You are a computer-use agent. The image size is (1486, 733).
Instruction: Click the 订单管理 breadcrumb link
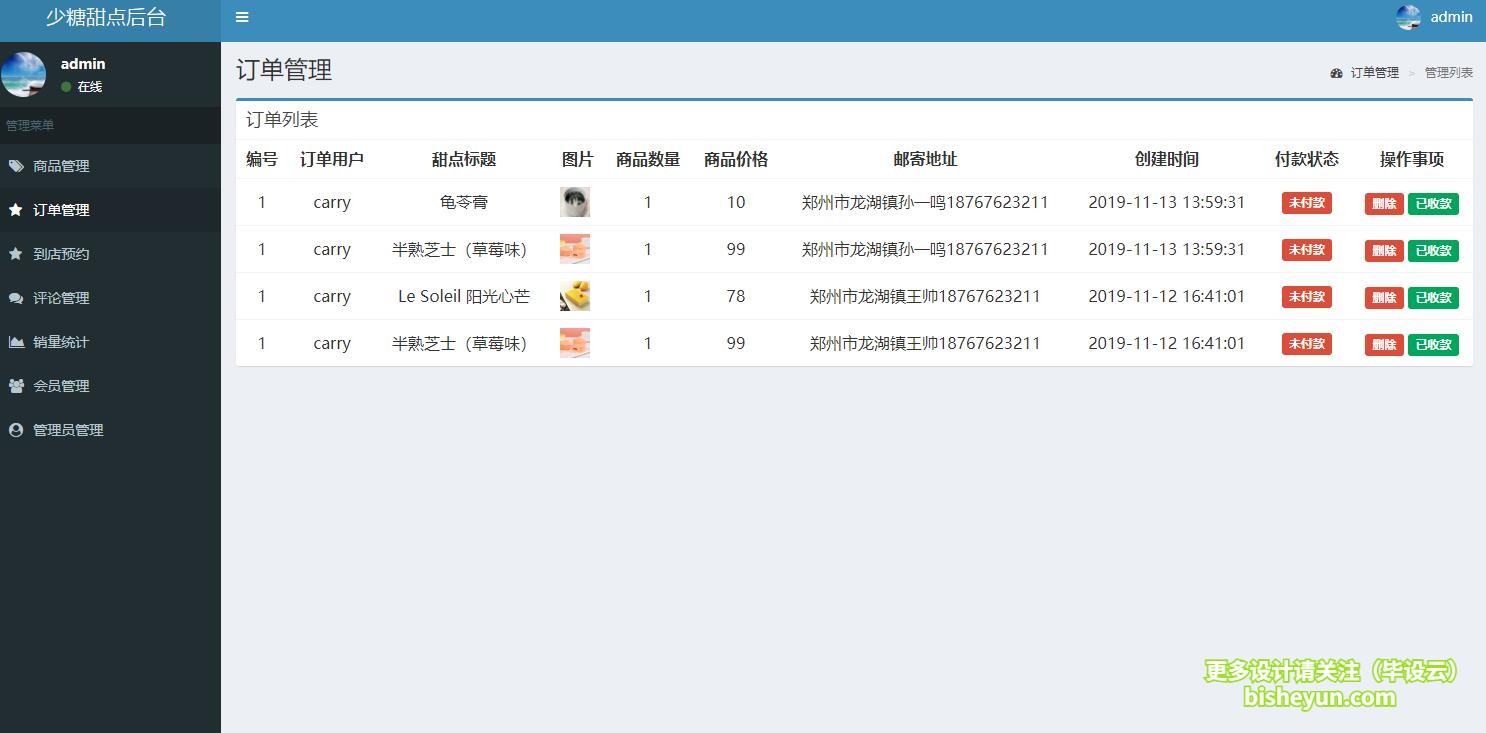(1374, 73)
